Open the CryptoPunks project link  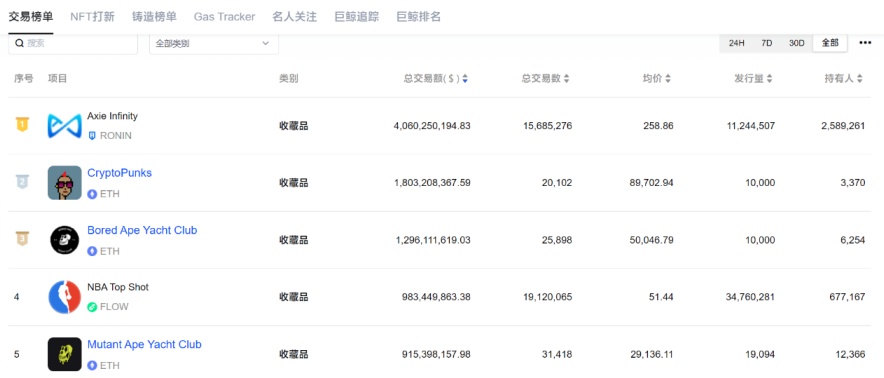tap(120, 173)
